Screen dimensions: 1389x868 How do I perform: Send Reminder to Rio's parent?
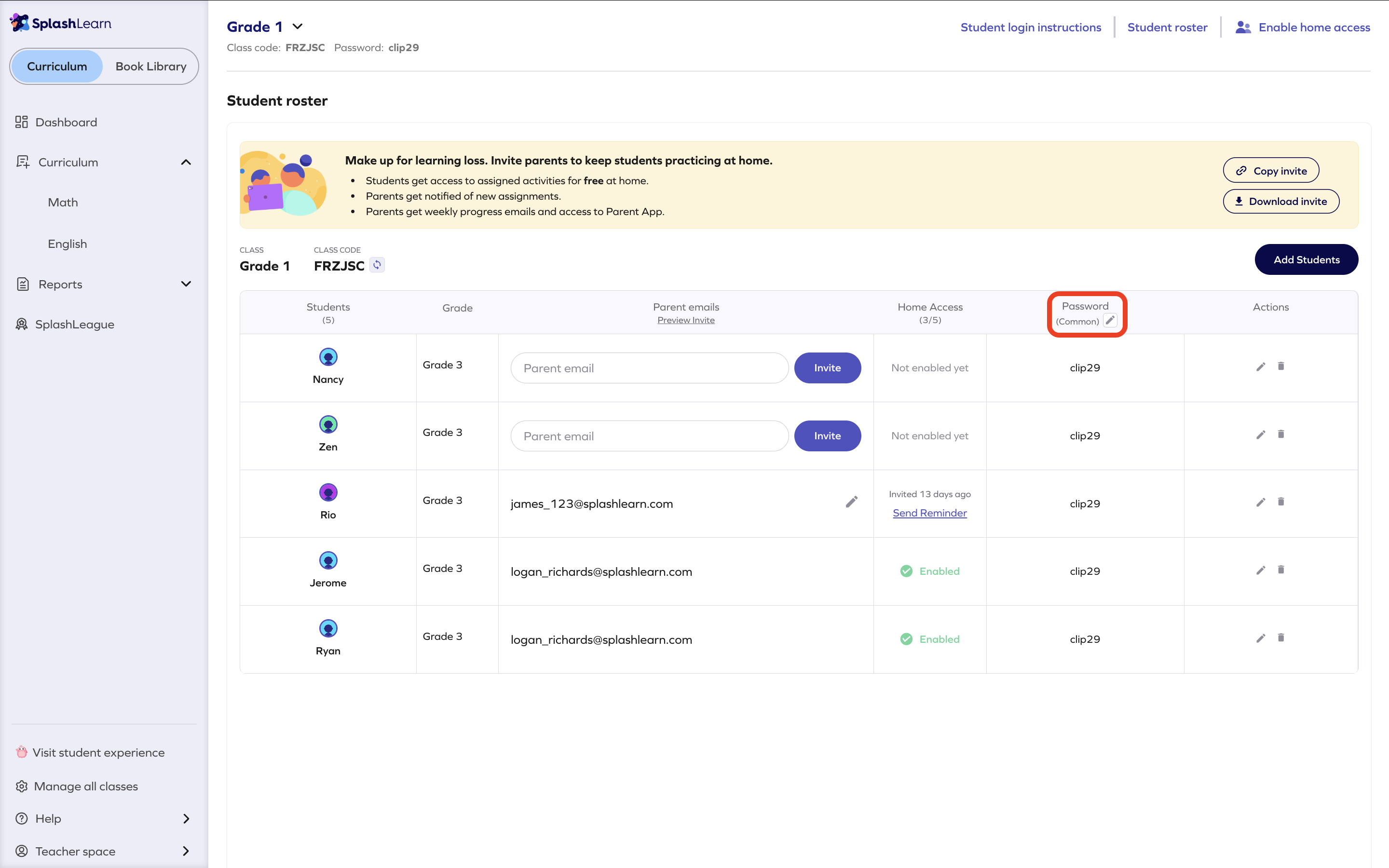click(x=930, y=513)
